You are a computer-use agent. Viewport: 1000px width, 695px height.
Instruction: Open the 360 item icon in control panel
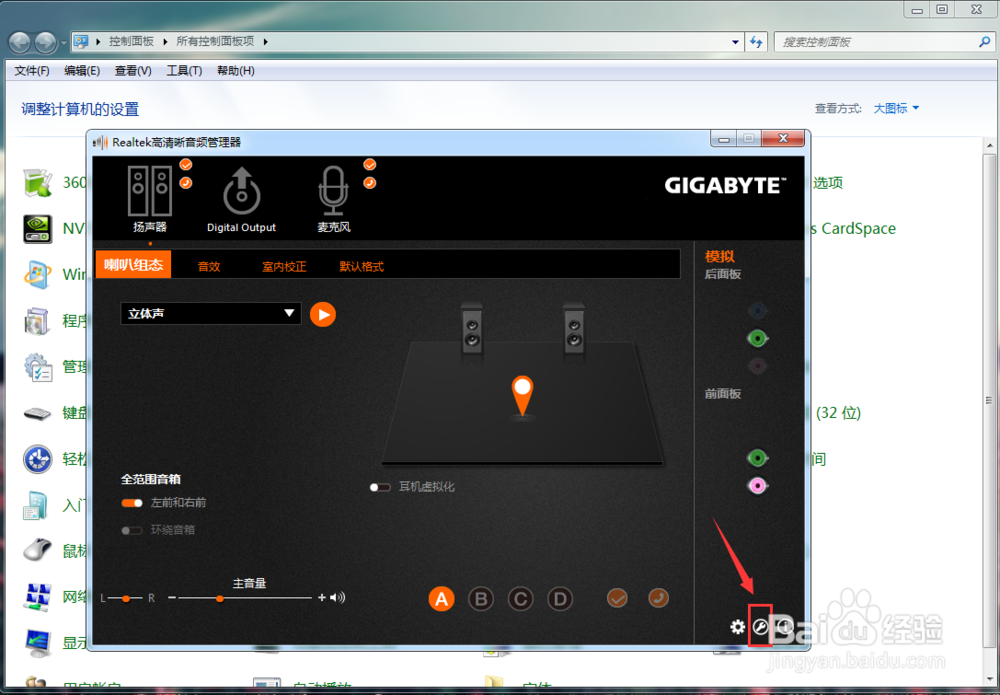(38, 182)
